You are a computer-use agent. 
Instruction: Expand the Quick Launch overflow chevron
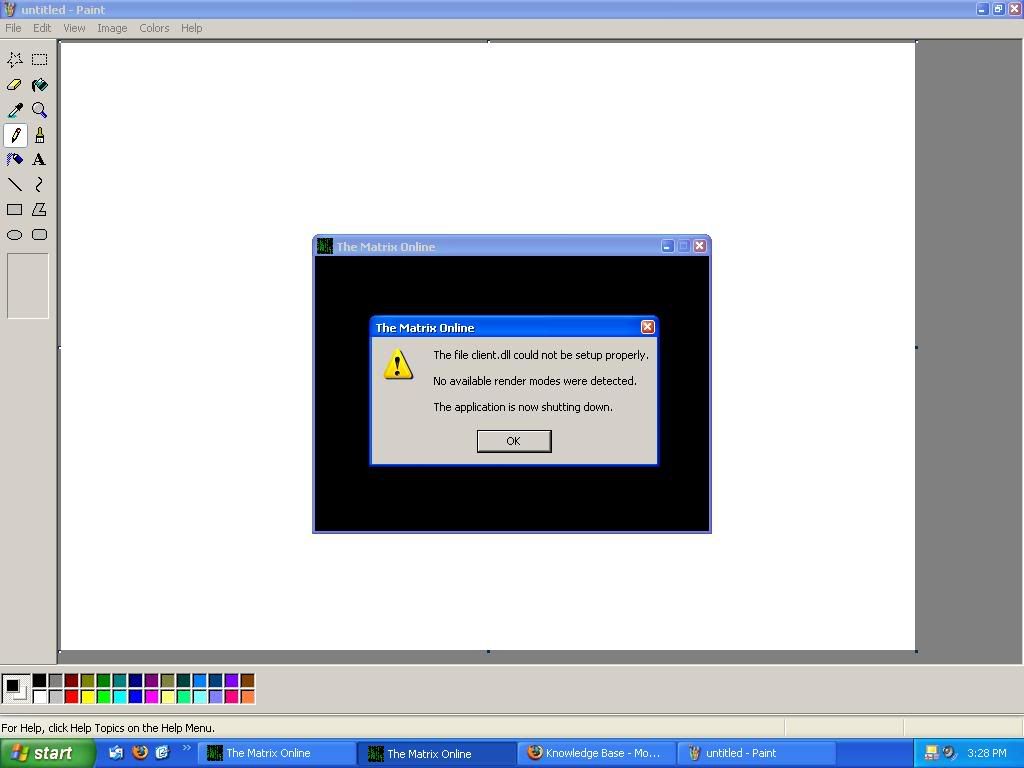point(186,748)
